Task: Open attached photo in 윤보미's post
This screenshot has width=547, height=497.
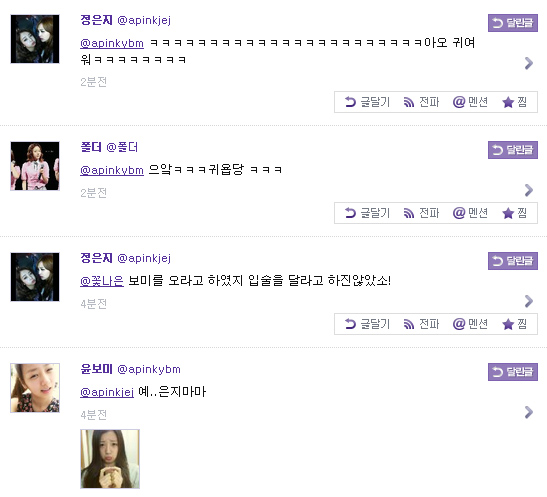Action: pyautogui.click(x=110, y=459)
